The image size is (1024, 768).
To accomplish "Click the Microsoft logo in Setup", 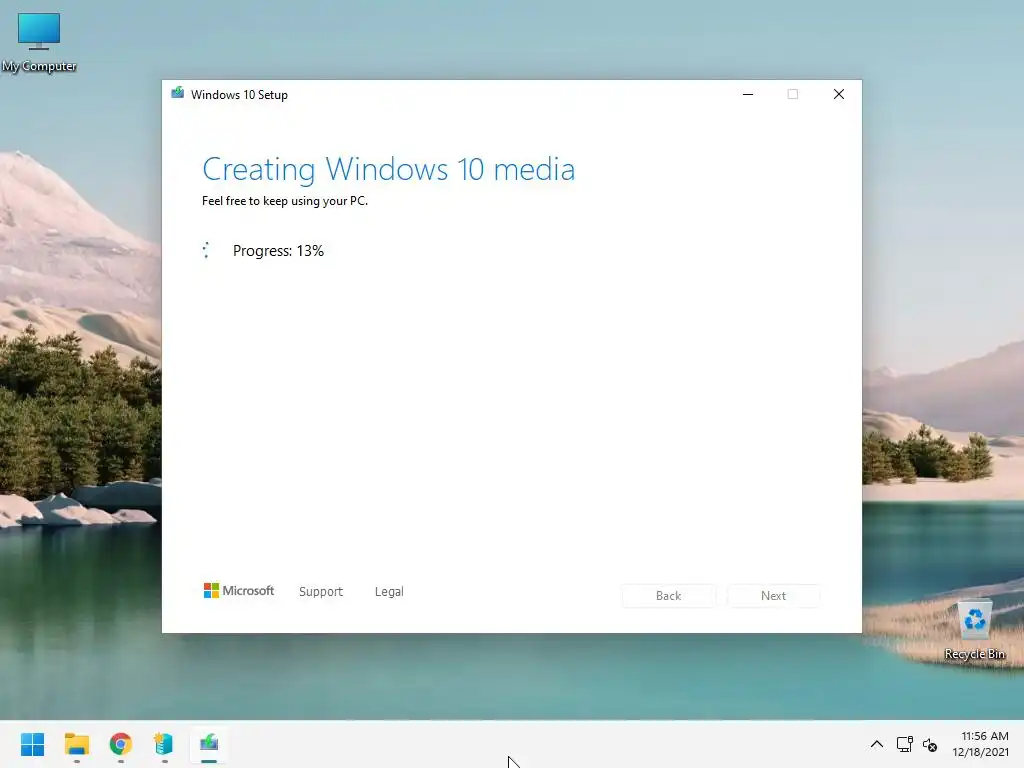I will 239,591.
